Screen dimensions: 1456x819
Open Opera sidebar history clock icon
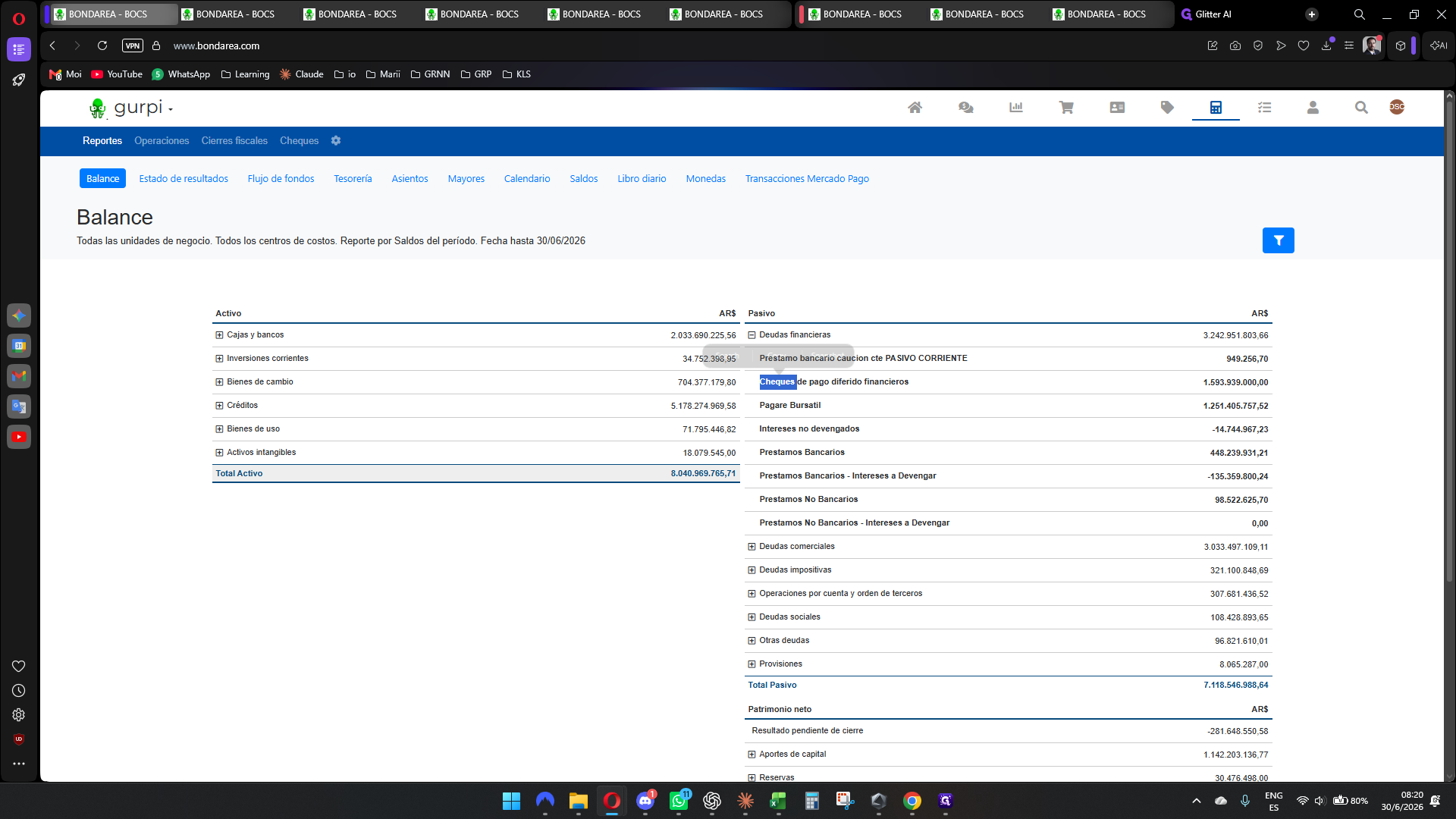coord(19,691)
